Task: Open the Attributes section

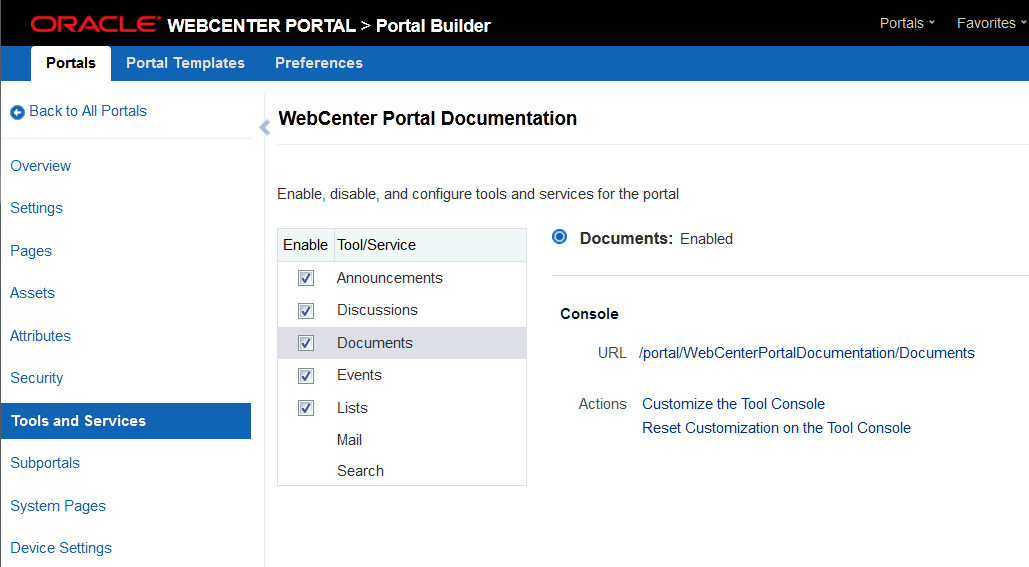Action: click(40, 336)
